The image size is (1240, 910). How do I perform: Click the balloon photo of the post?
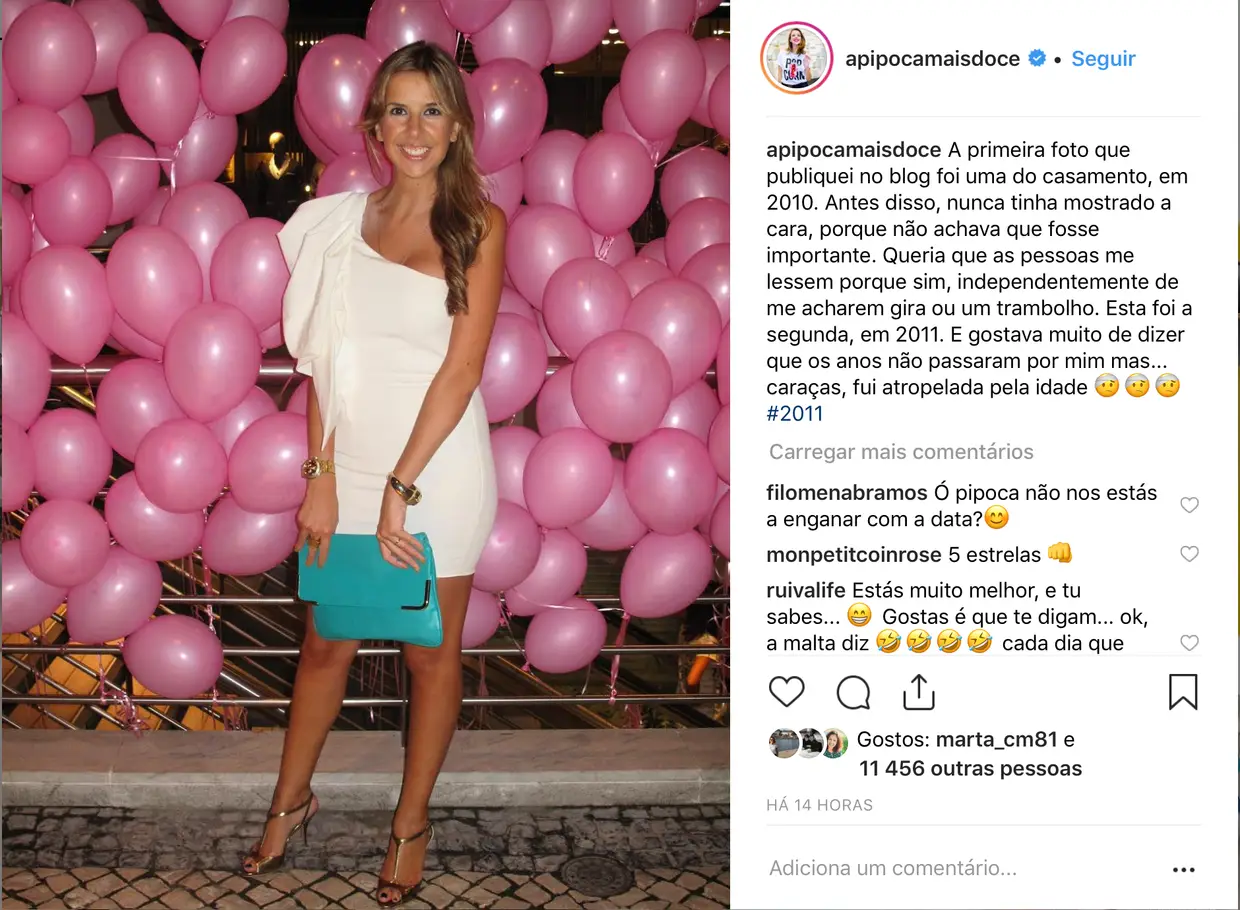point(365,455)
